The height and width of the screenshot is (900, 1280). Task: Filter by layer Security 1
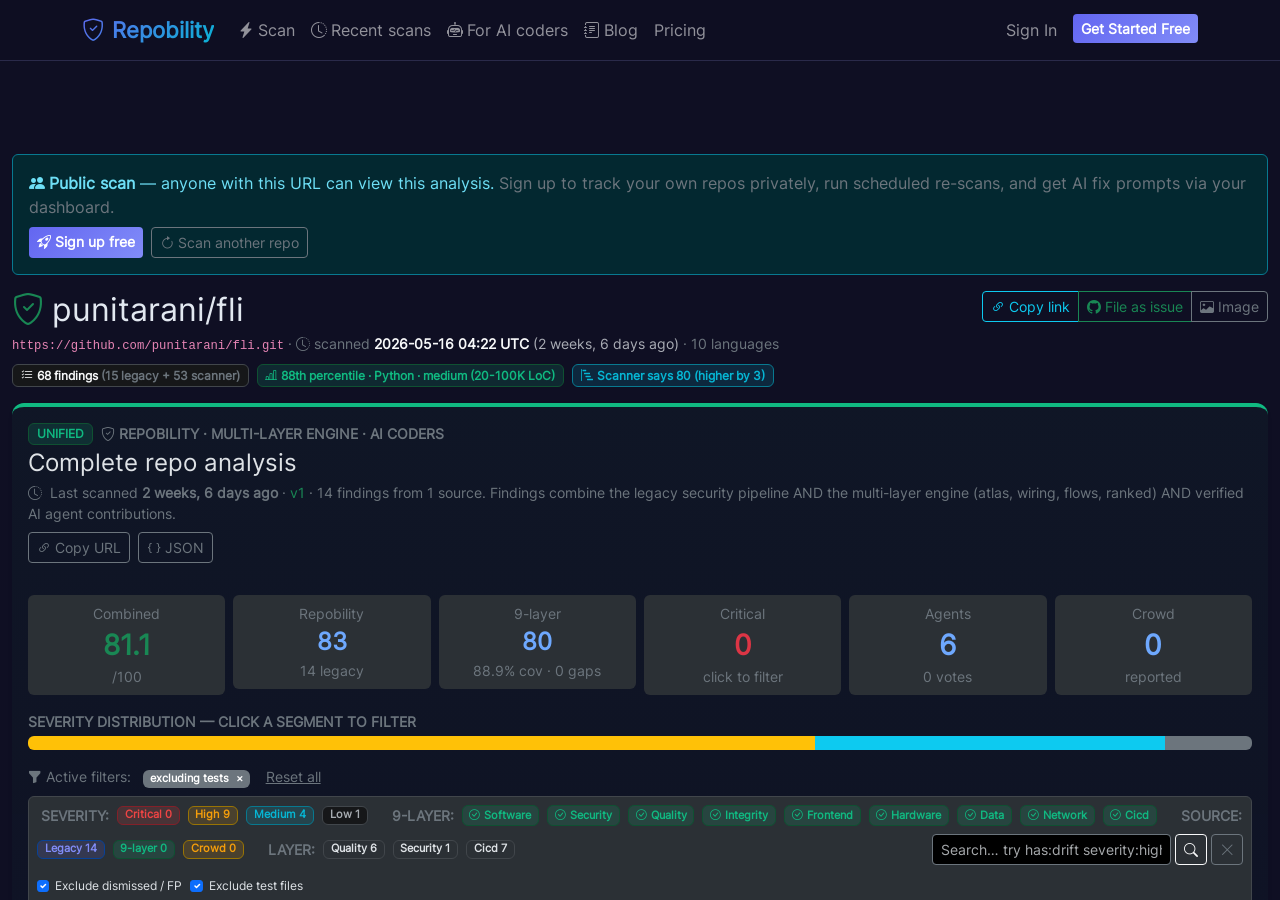[x=425, y=849]
